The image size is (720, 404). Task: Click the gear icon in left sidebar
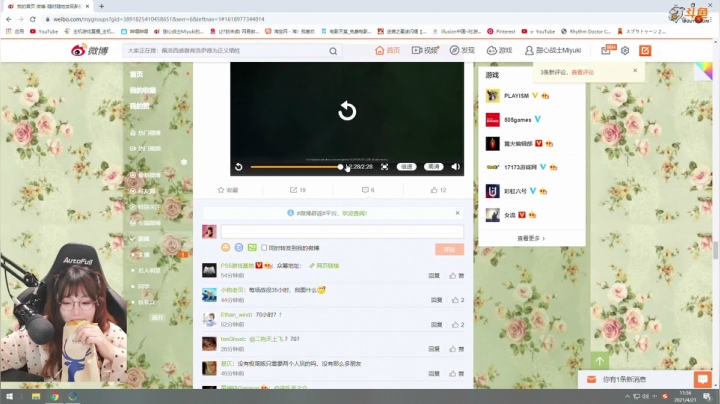[184, 162]
